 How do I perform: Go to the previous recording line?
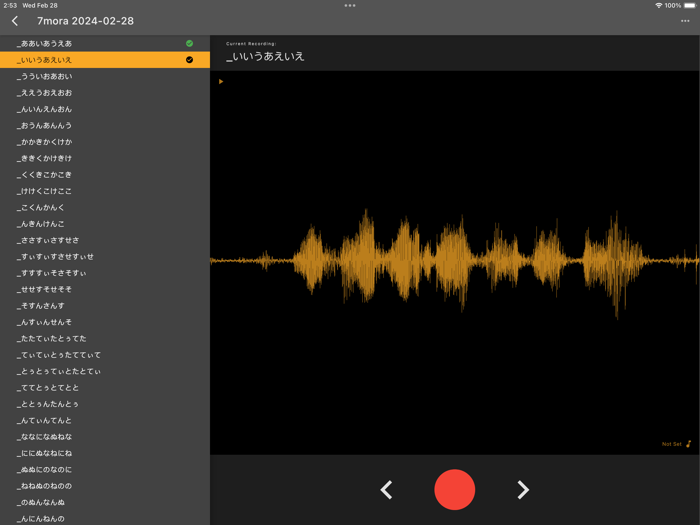[x=386, y=490]
